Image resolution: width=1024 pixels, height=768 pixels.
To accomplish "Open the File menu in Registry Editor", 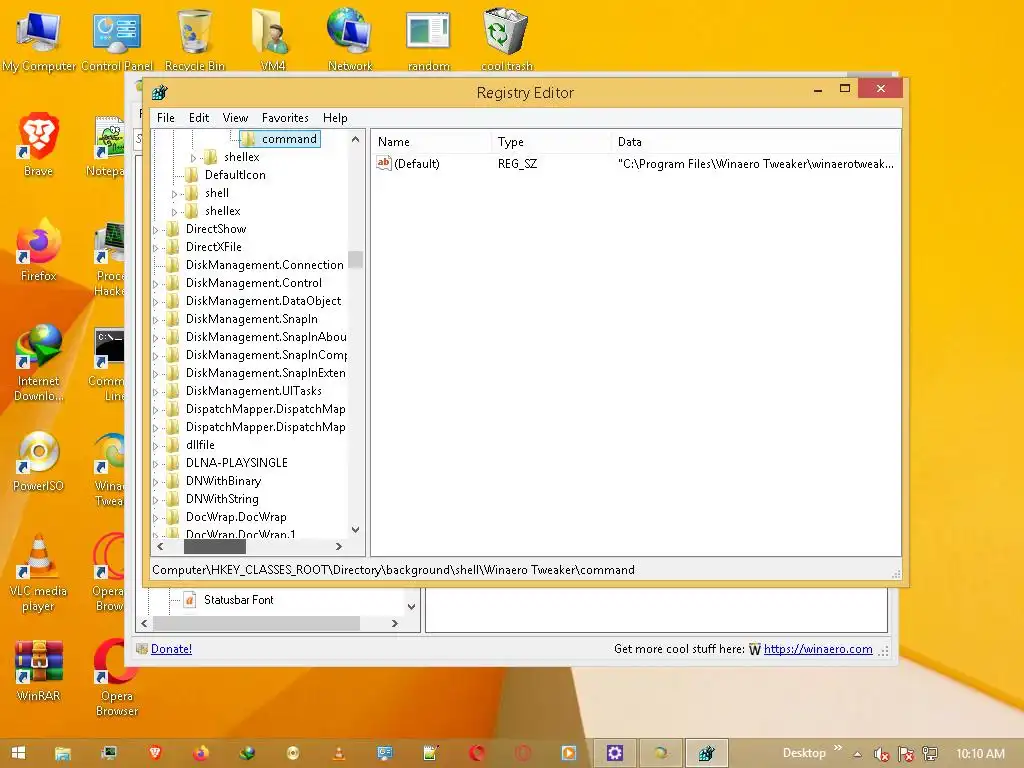I will click(165, 118).
